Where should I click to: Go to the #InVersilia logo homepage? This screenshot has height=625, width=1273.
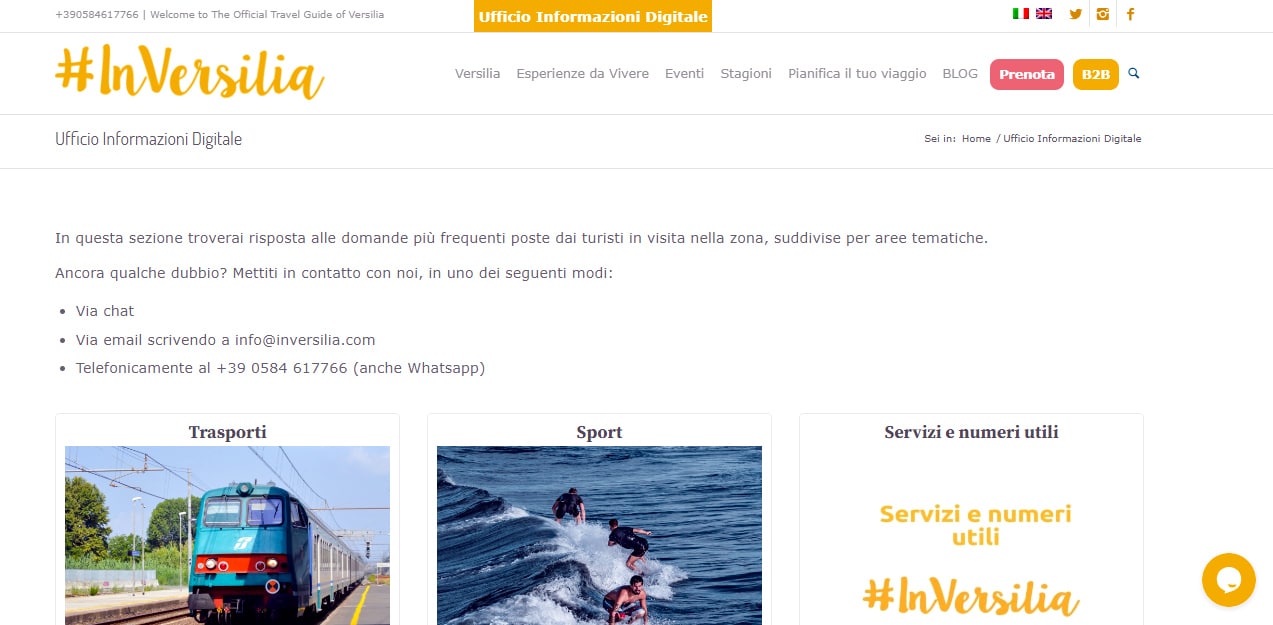[190, 72]
